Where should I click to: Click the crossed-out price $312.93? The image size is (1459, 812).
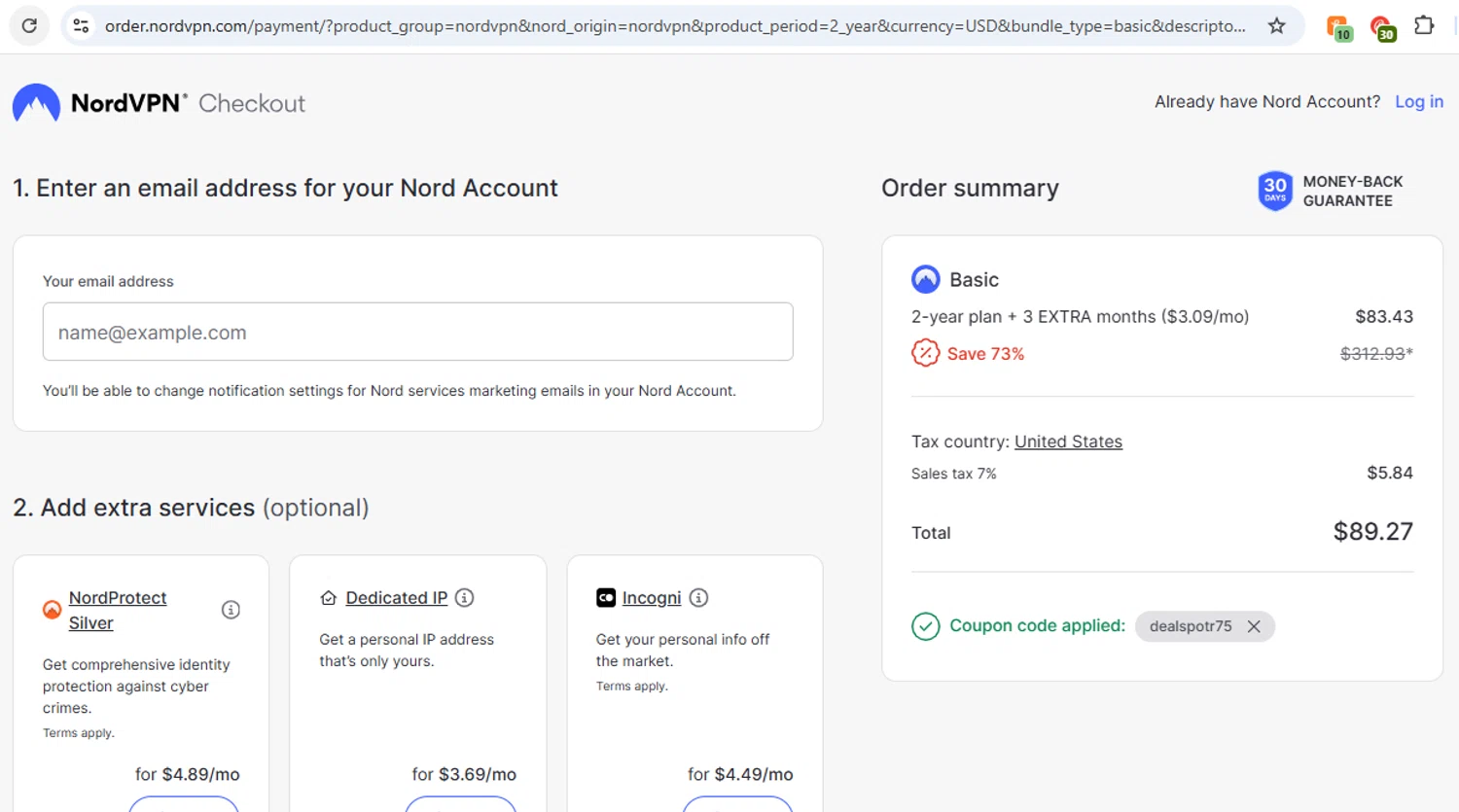coord(1376,354)
